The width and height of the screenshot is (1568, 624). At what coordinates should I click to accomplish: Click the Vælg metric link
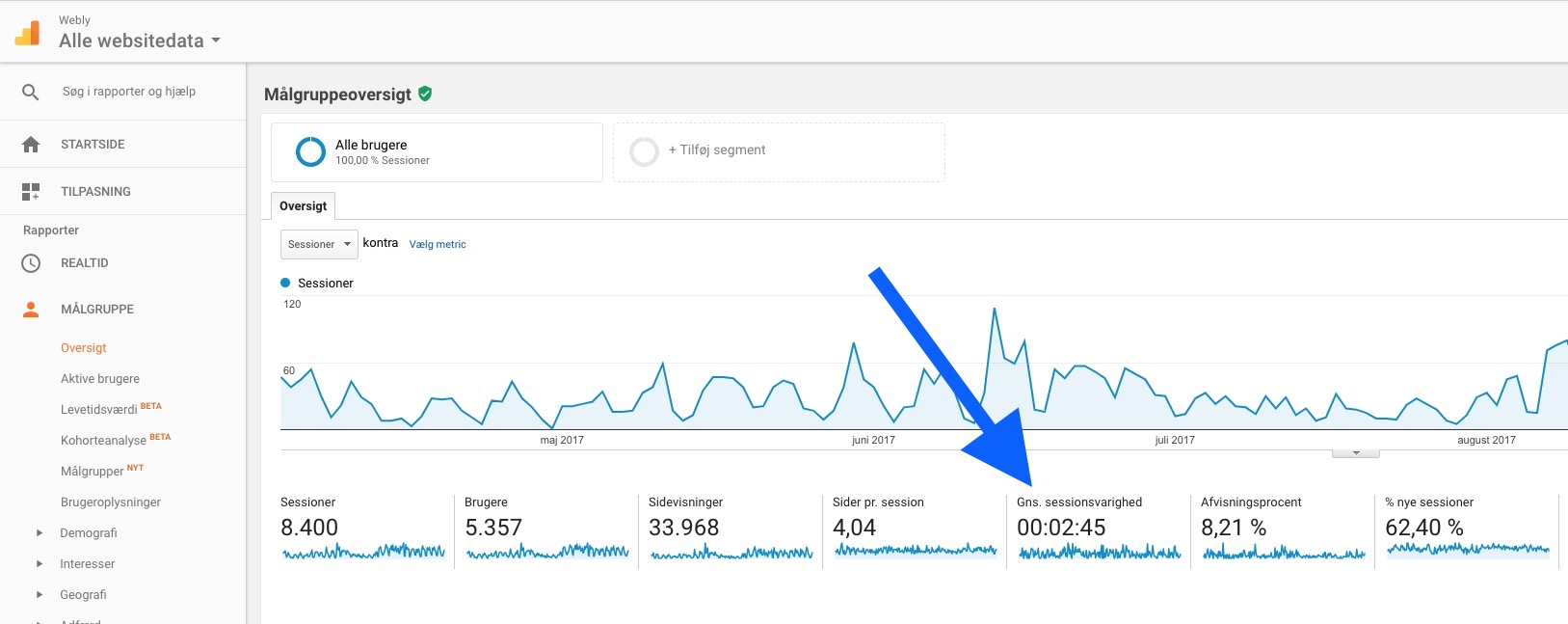438,245
